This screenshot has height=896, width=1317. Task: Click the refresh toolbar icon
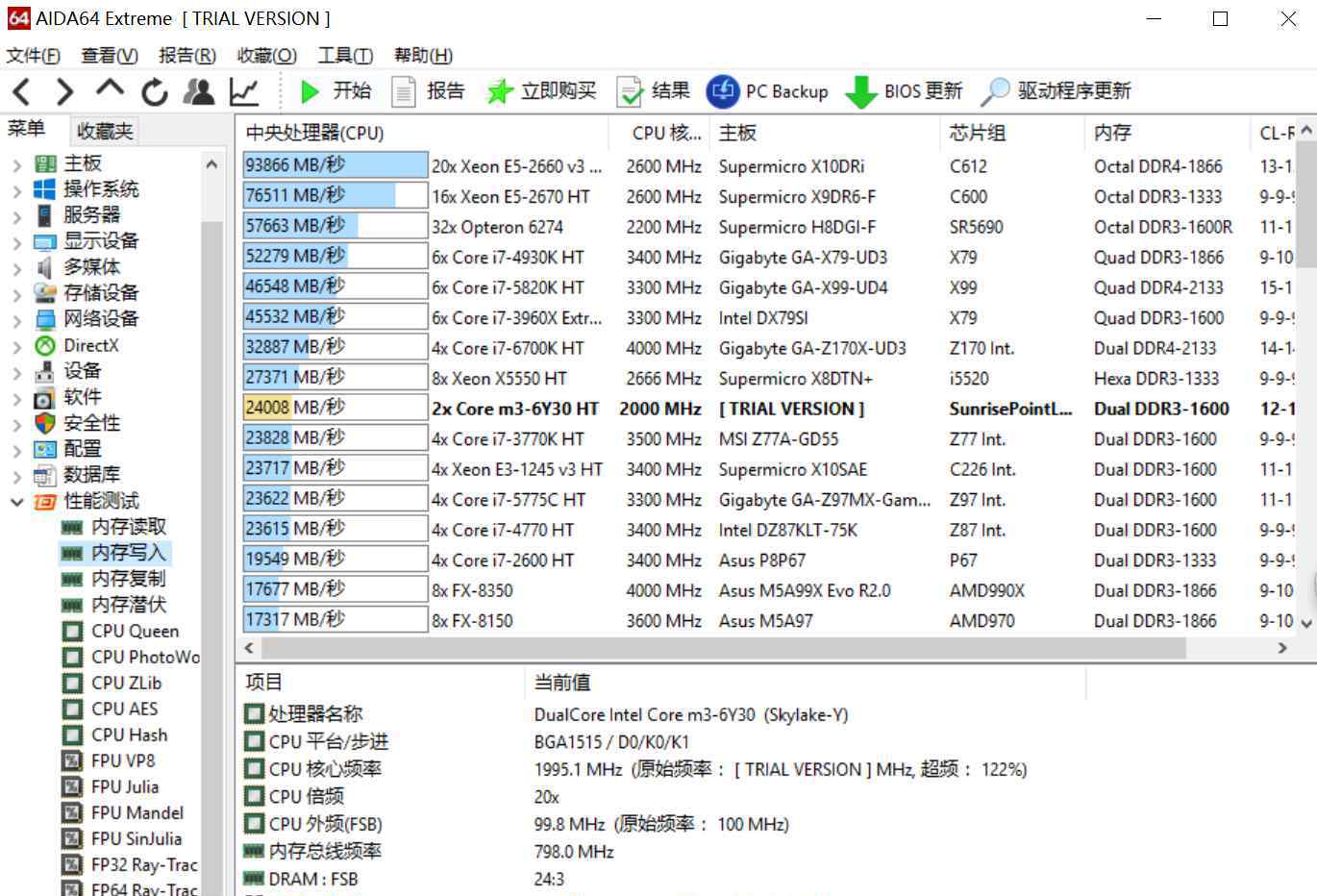click(155, 91)
